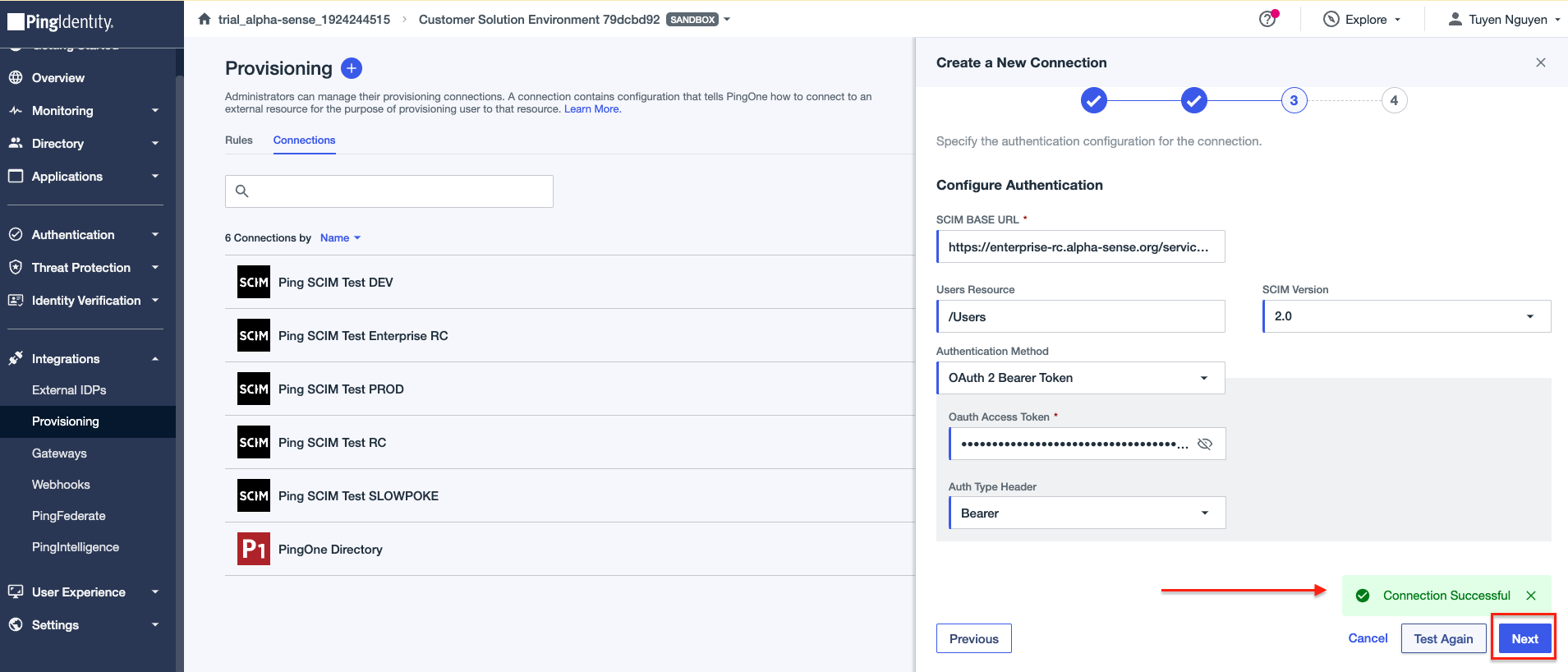Click SCIM icon for Ping SCIM Test PROD
This screenshot has width=1568, height=672.
(x=254, y=389)
